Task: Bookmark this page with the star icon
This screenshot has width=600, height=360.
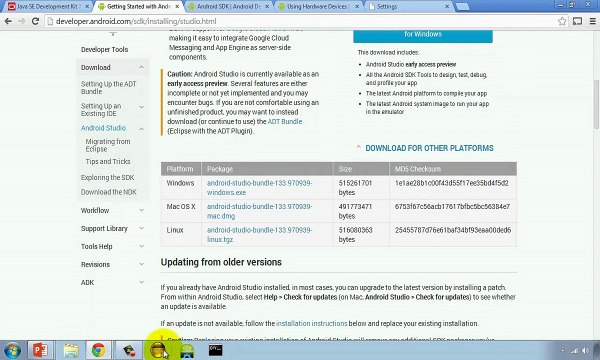Action: (562, 21)
